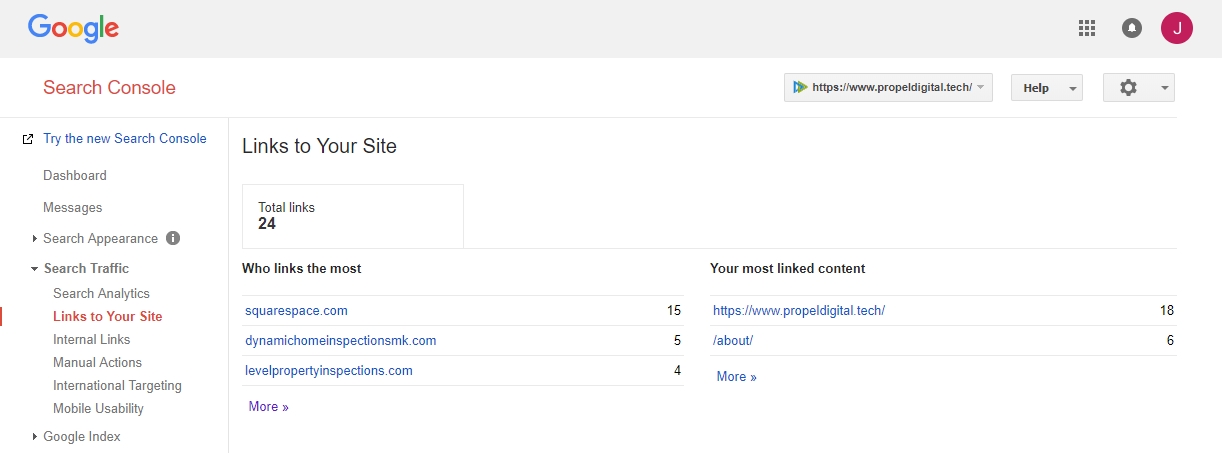Open https://www.propeldigital.tech/ in most linked content
Image resolution: width=1223 pixels, height=453 pixels.
(799, 311)
